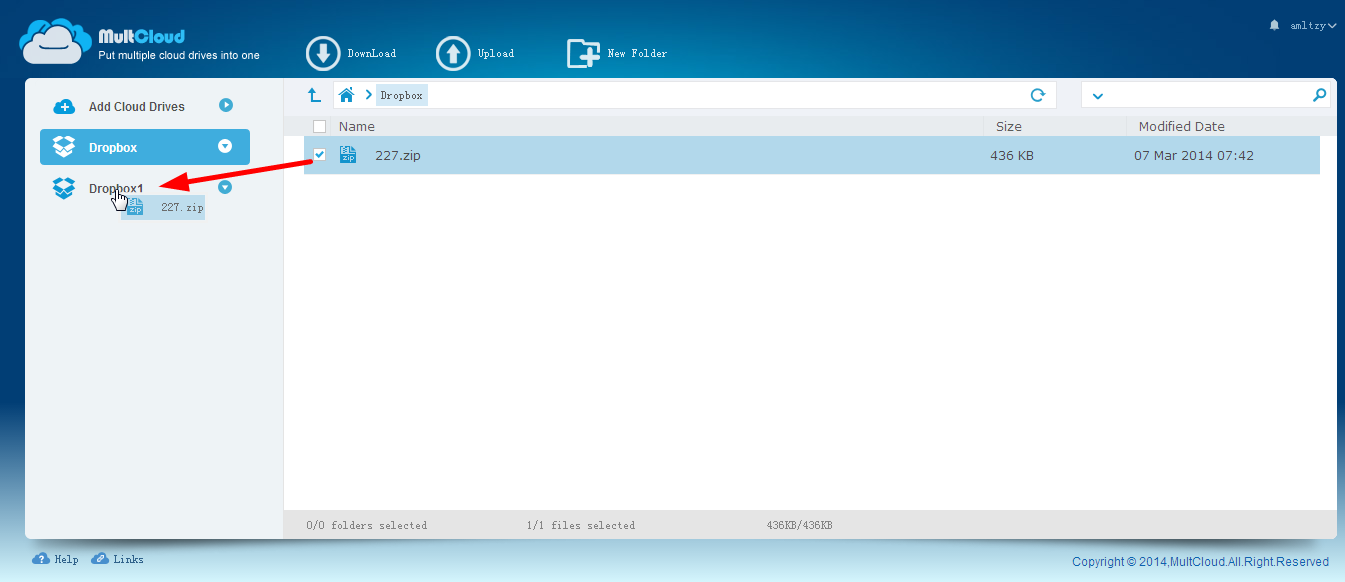Go to the home root icon
The image size is (1345, 582).
(x=347, y=95)
